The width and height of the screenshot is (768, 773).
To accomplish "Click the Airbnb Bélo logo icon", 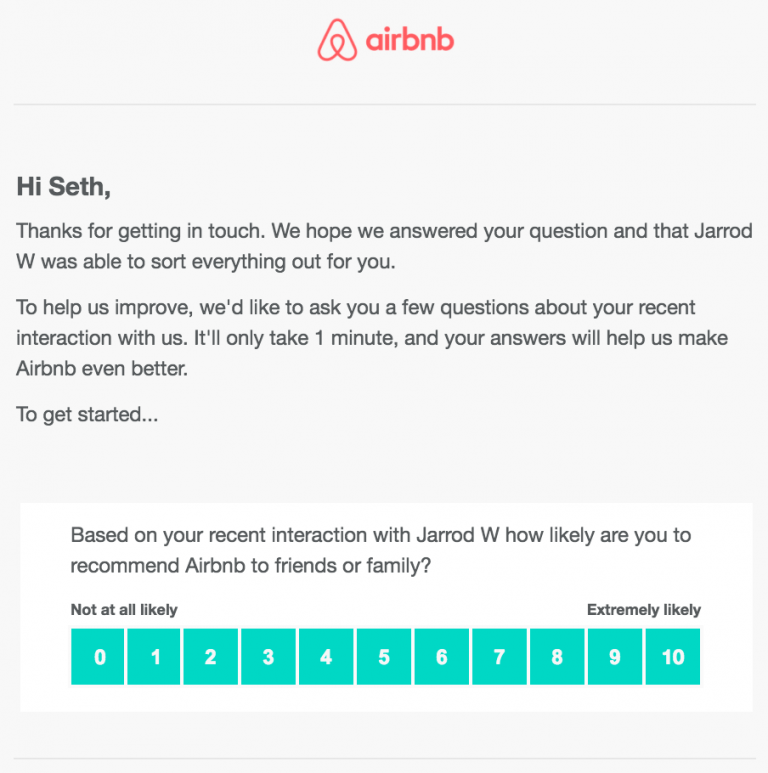I will (337, 41).
